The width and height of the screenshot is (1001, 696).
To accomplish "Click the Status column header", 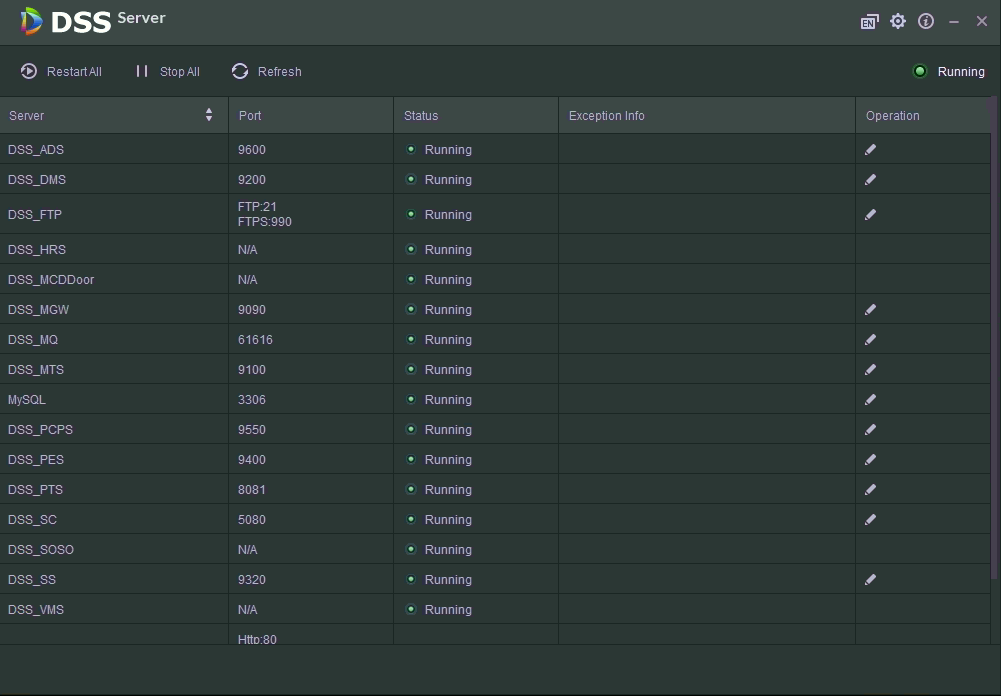I will [x=421, y=116].
